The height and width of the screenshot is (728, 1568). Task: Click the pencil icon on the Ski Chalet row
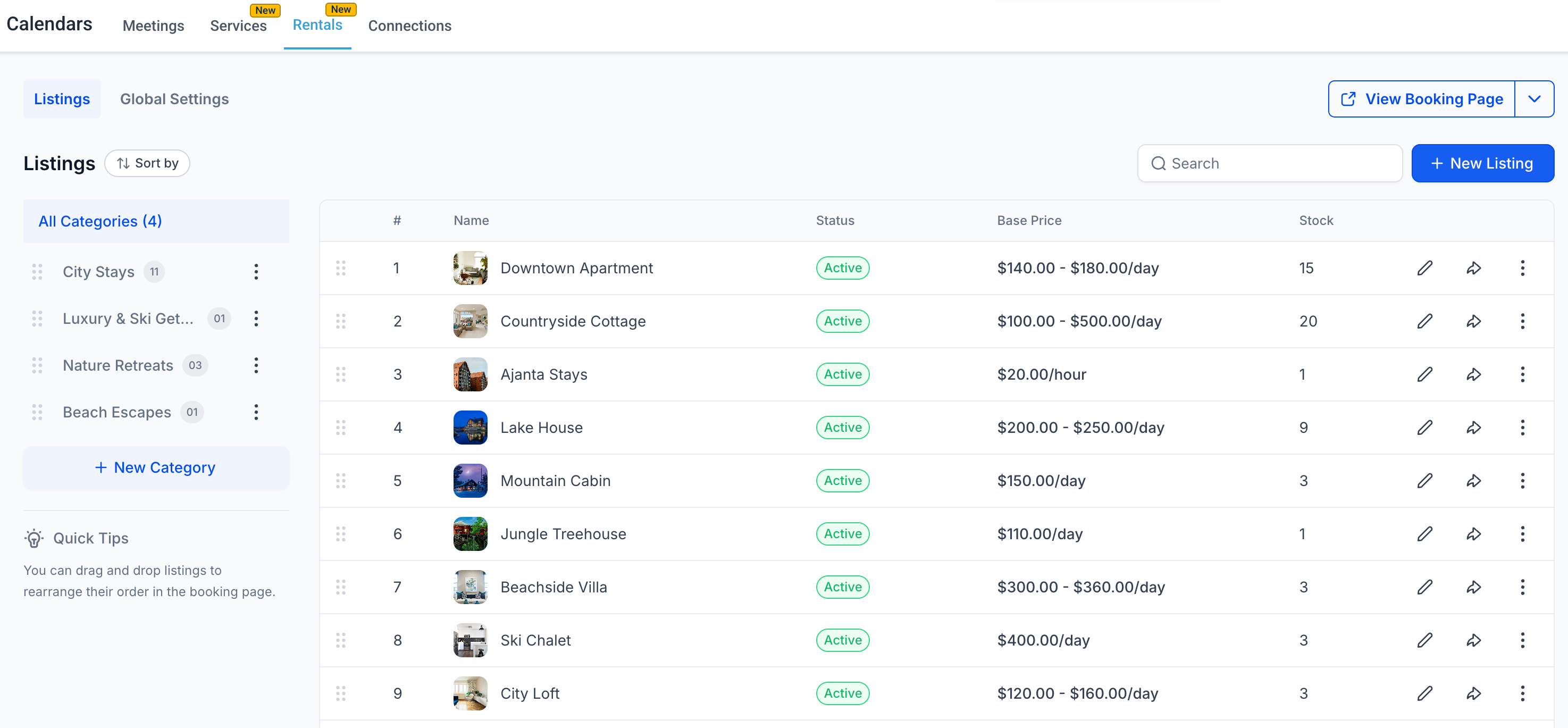coord(1425,640)
